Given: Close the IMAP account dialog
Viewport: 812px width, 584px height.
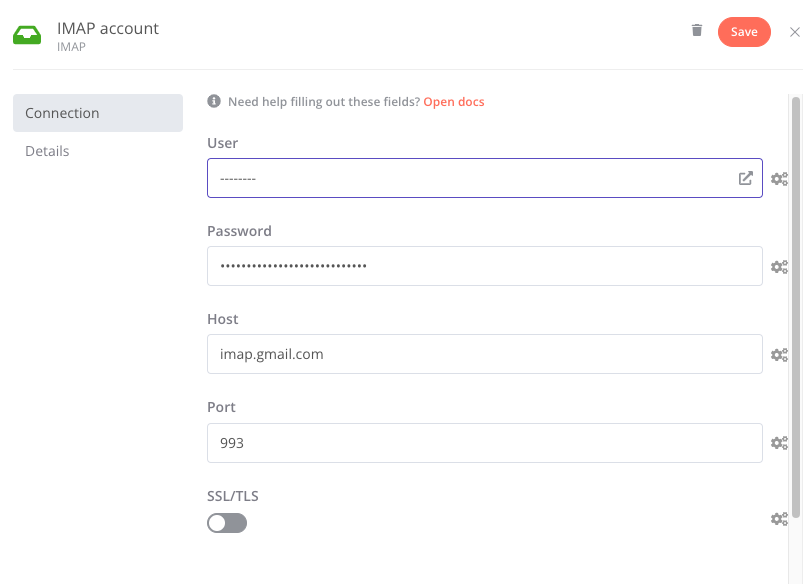Looking at the screenshot, I should [794, 32].
